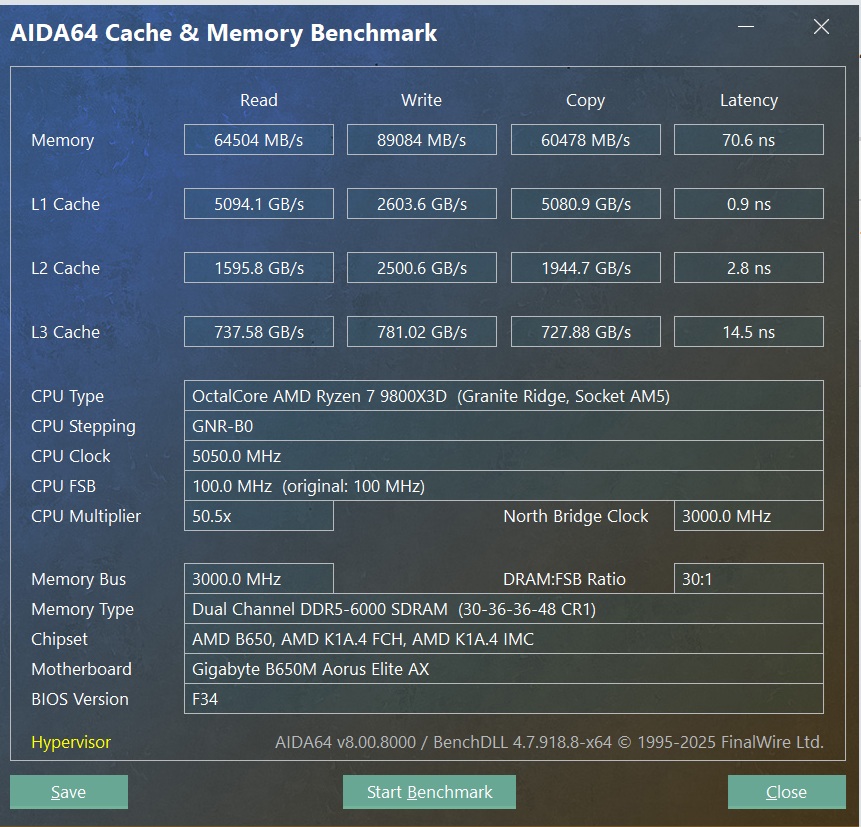Select L1 Cache Write 2603.6 GB/s
This screenshot has width=861, height=827.
[x=422, y=204]
